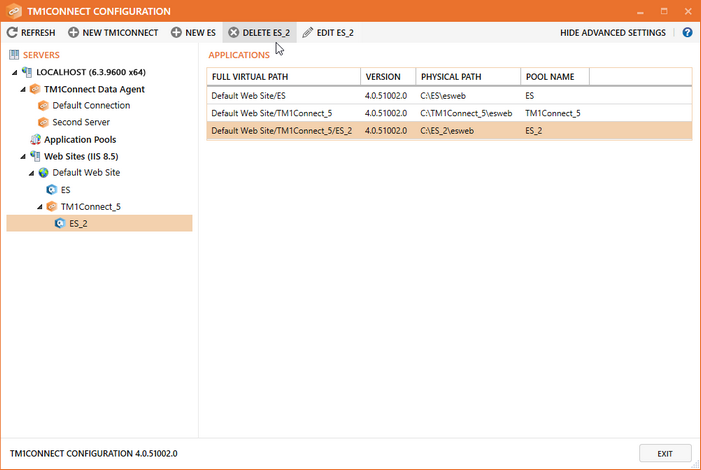Screen dimensions: 701x470
Task: Click Edit ES_2 toolbar button
Action: coord(328,33)
